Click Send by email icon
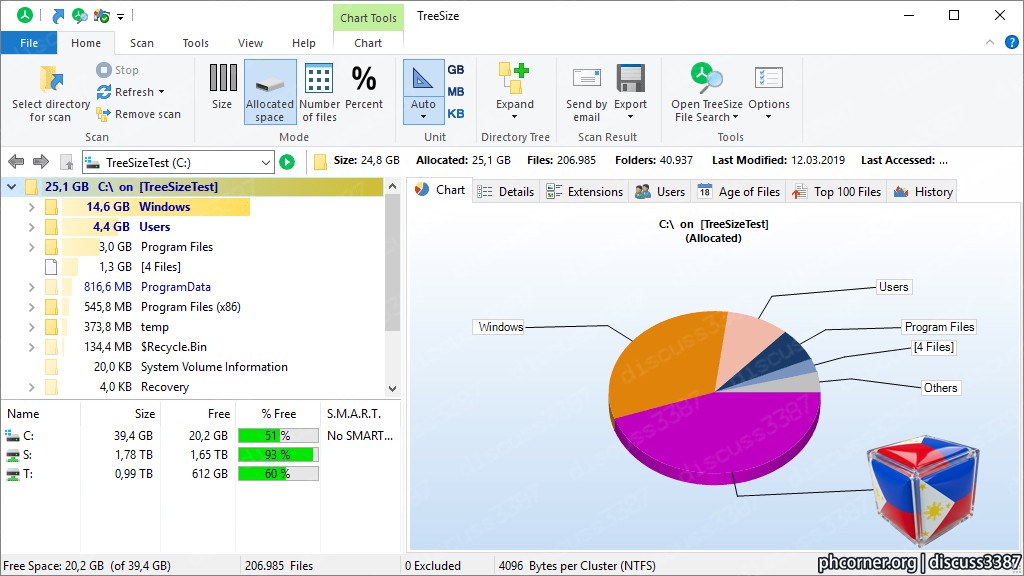Screen dimensions: 1024x576 pos(586,78)
